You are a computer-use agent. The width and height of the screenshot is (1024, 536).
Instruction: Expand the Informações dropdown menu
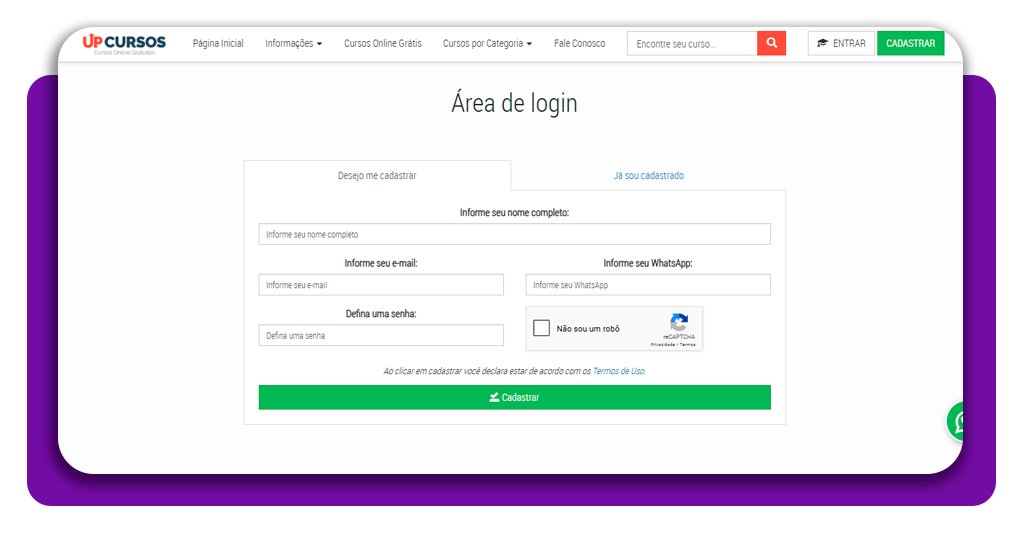click(x=293, y=44)
